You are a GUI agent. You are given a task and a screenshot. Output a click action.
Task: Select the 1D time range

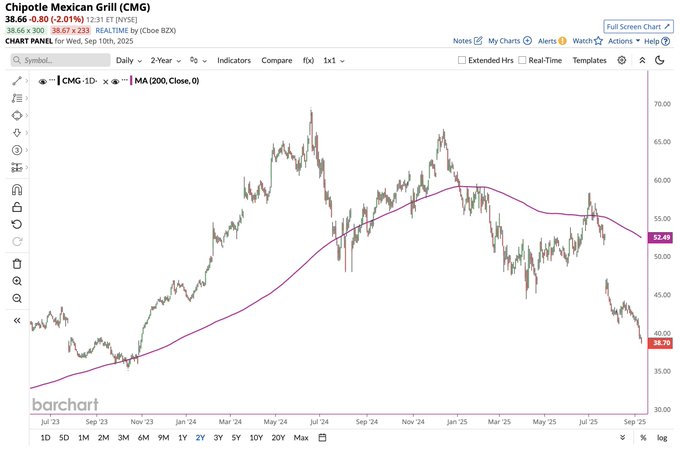(45, 437)
